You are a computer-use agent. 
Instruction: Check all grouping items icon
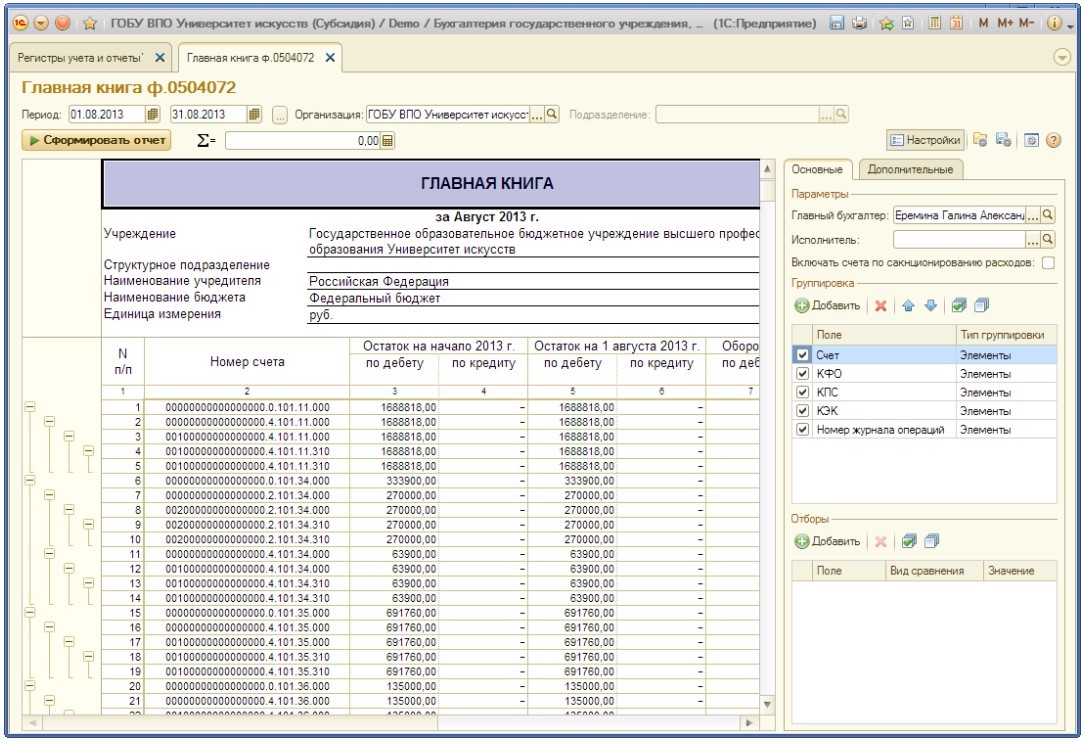tap(959, 305)
